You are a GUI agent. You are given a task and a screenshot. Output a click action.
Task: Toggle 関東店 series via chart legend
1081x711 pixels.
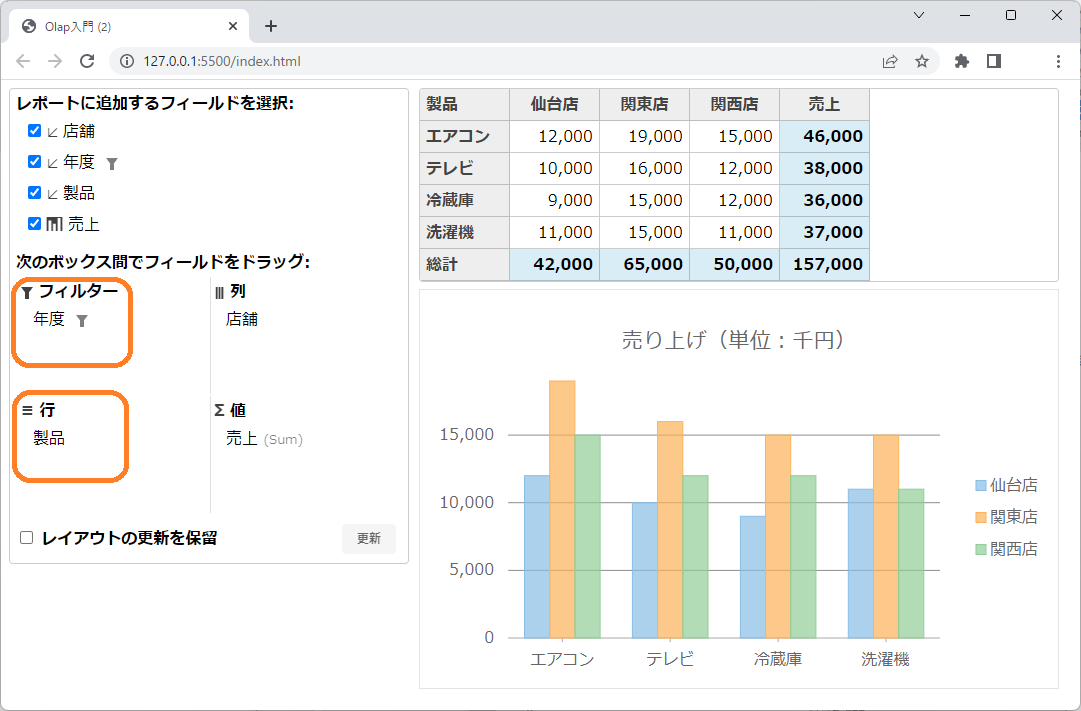[1007, 517]
